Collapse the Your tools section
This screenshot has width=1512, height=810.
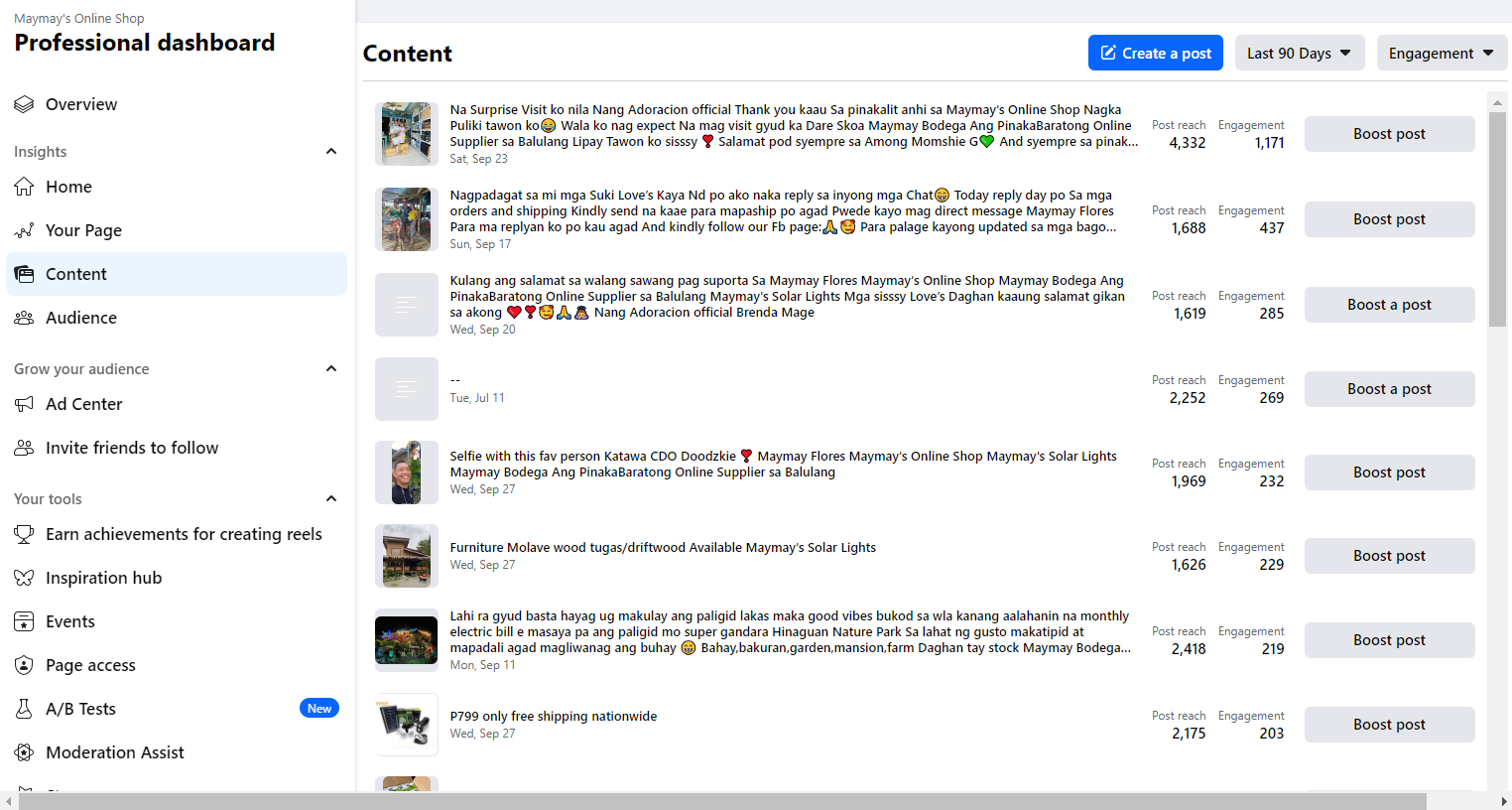coord(331,499)
